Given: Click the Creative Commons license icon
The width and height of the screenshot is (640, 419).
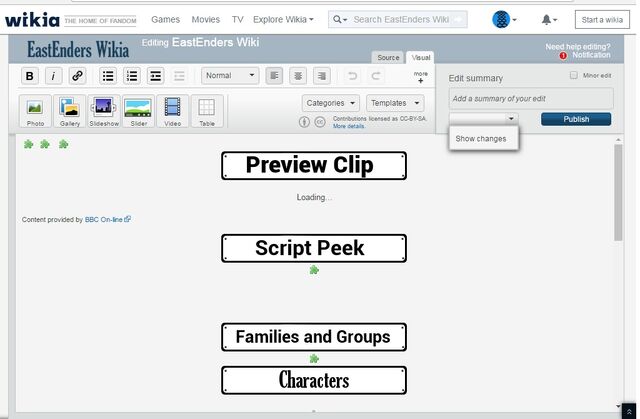Looking at the screenshot, I should click(320, 122).
